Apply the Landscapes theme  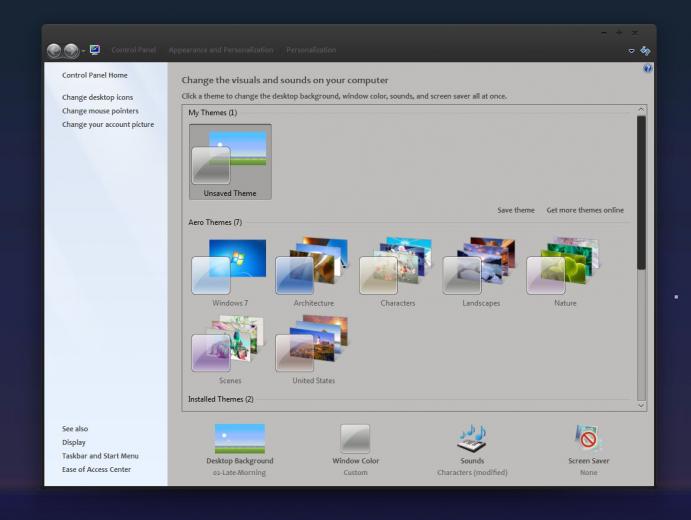coord(481,272)
